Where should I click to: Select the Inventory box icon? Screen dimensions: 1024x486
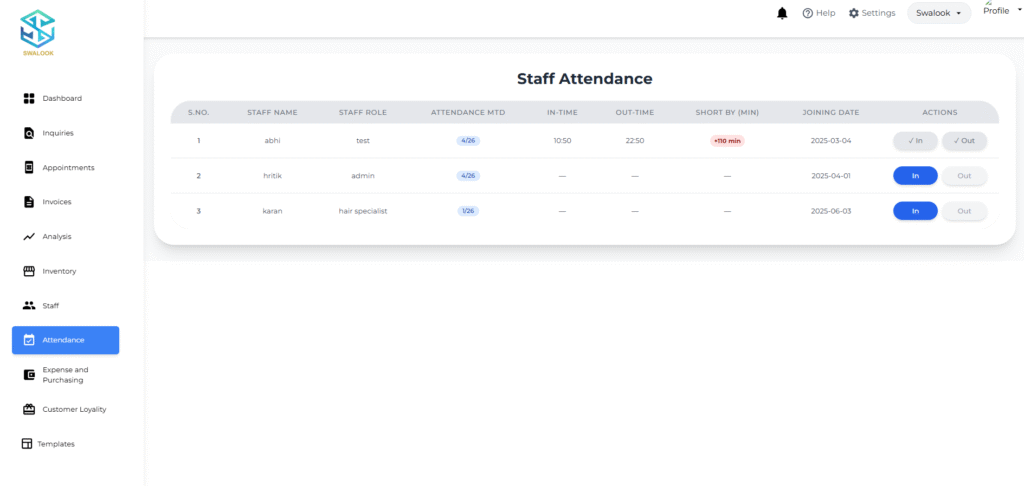(29, 271)
